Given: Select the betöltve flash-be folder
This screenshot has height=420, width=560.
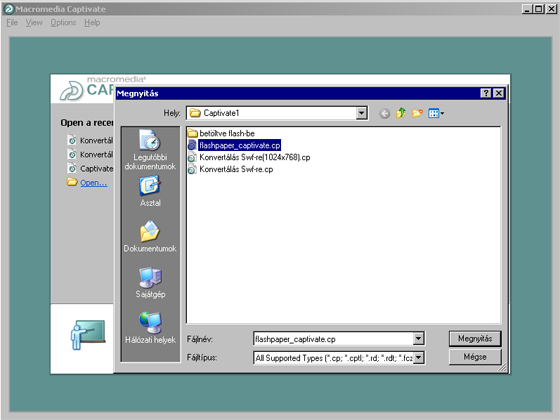Looking at the screenshot, I should click(221, 134).
